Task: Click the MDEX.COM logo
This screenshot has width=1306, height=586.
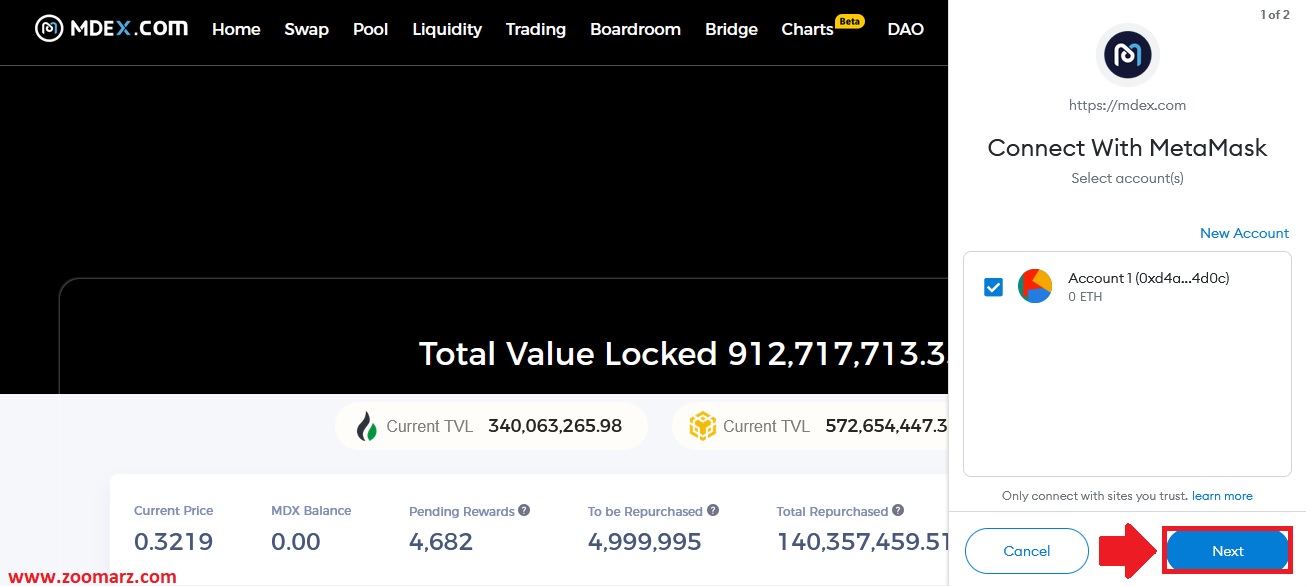Action: 111,28
